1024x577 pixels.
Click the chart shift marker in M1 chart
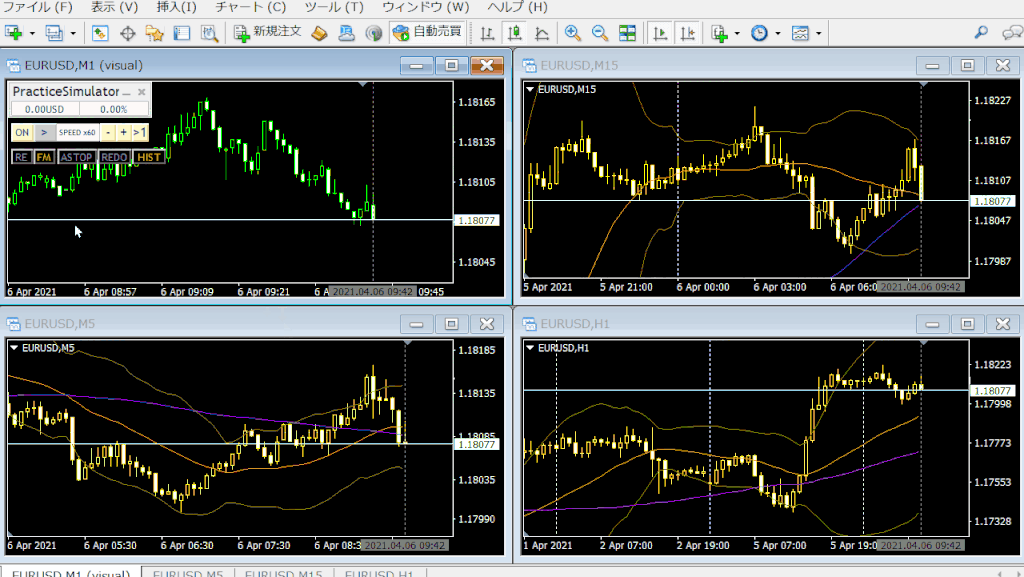(362, 85)
